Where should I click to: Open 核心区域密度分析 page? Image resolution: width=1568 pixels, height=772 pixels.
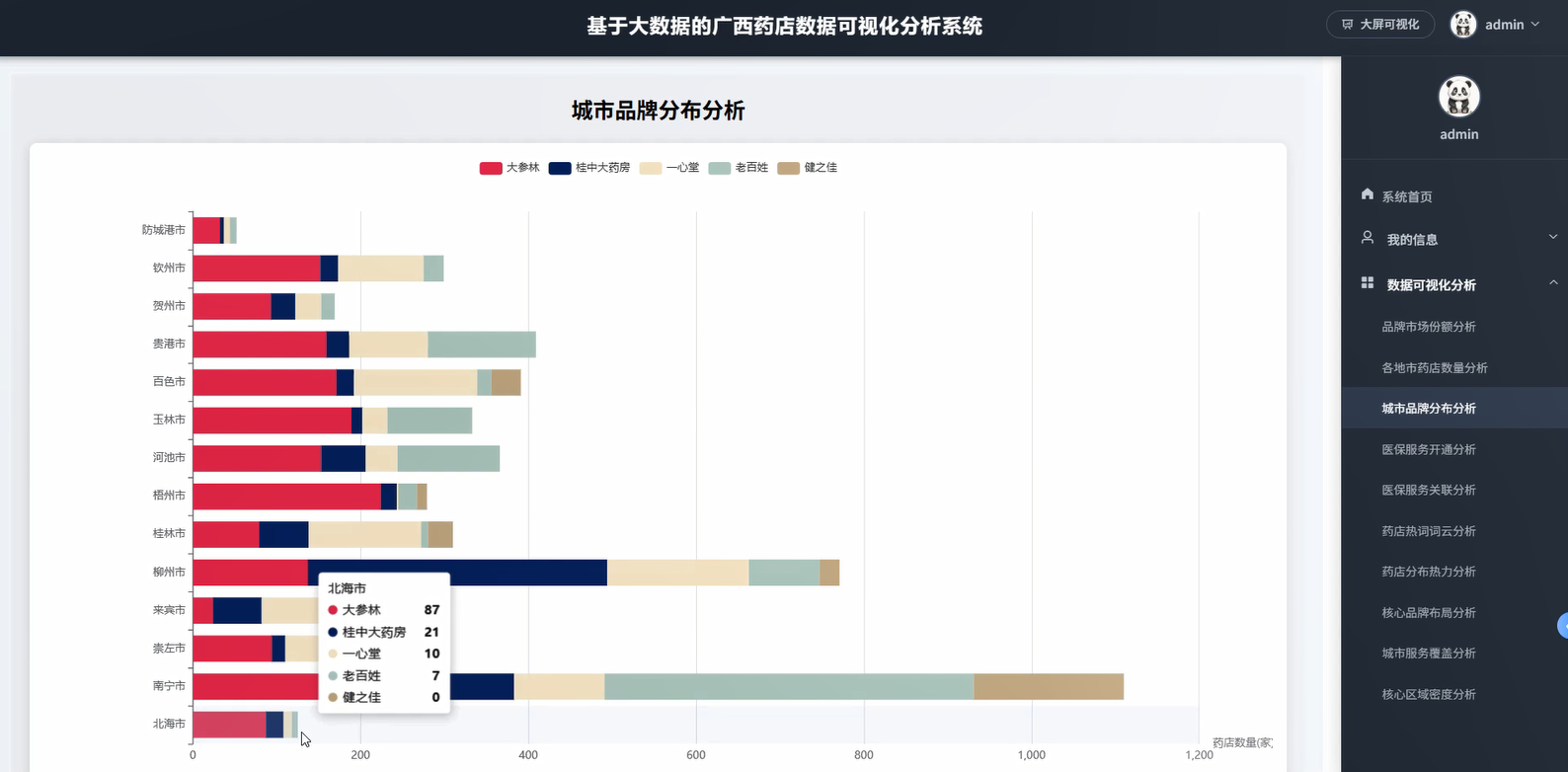(1429, 695)
